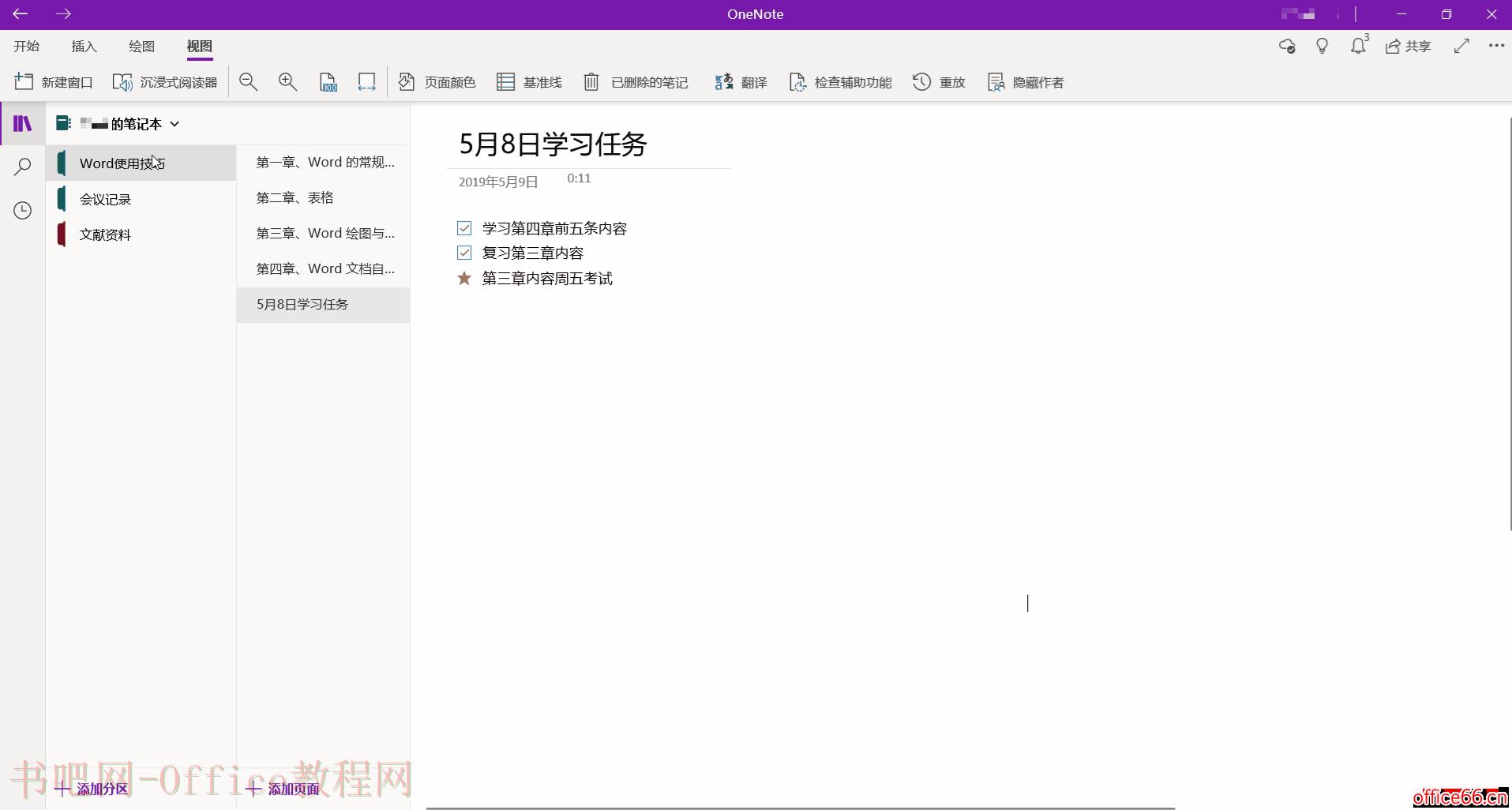Click the time 0:11
1512x810 pixels.
(579, 178)
